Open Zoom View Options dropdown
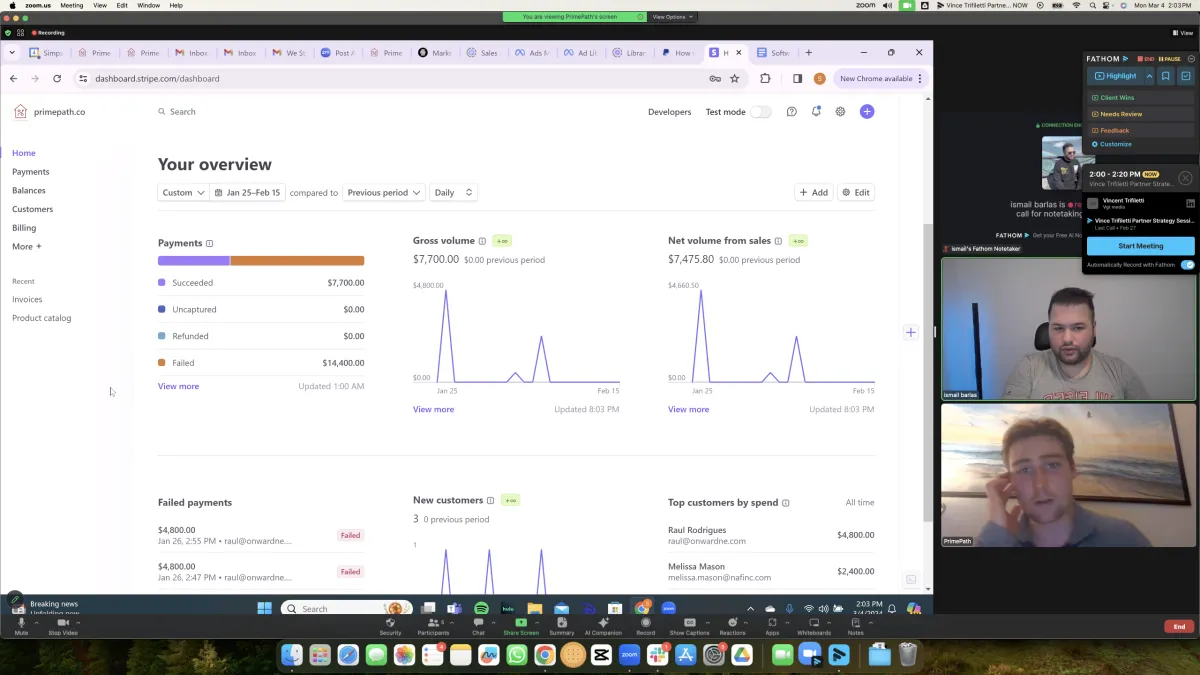This screenshot has width=1200, height=675. coord(672,17)
